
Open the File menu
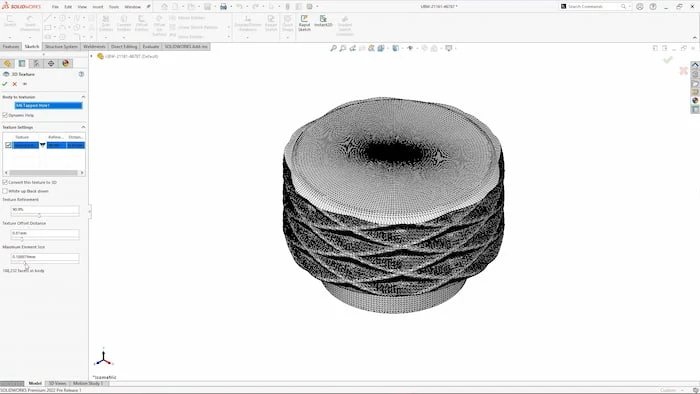coord(55,7)
